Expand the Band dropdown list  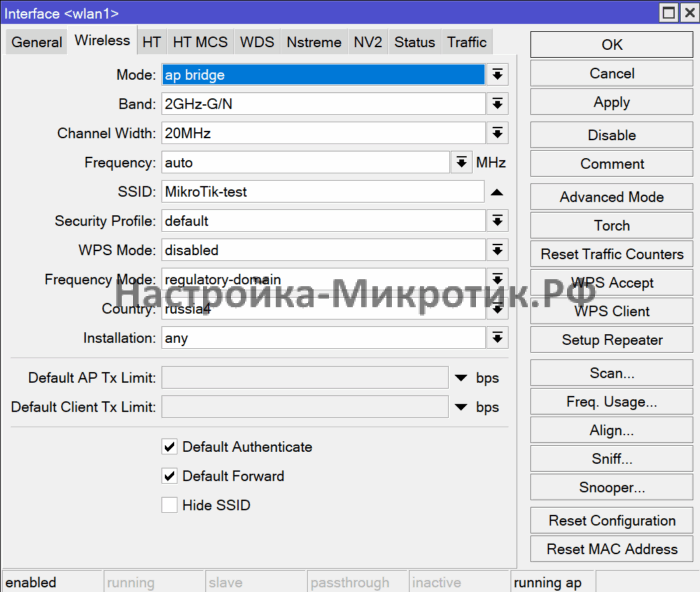click(x=498, y=104)
